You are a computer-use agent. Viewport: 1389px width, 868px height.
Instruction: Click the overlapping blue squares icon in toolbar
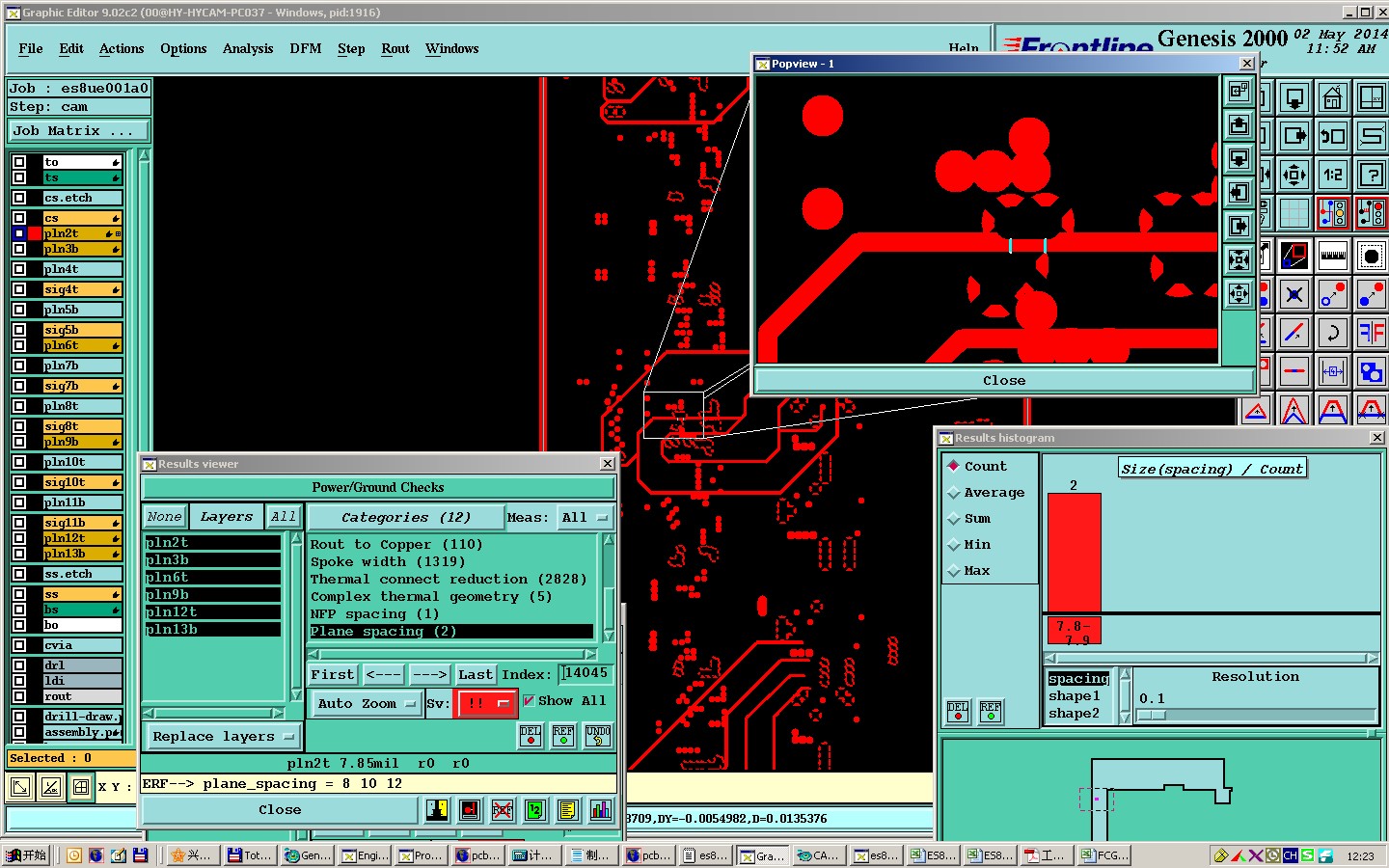pyautogui.click(x=1371, y=371)
